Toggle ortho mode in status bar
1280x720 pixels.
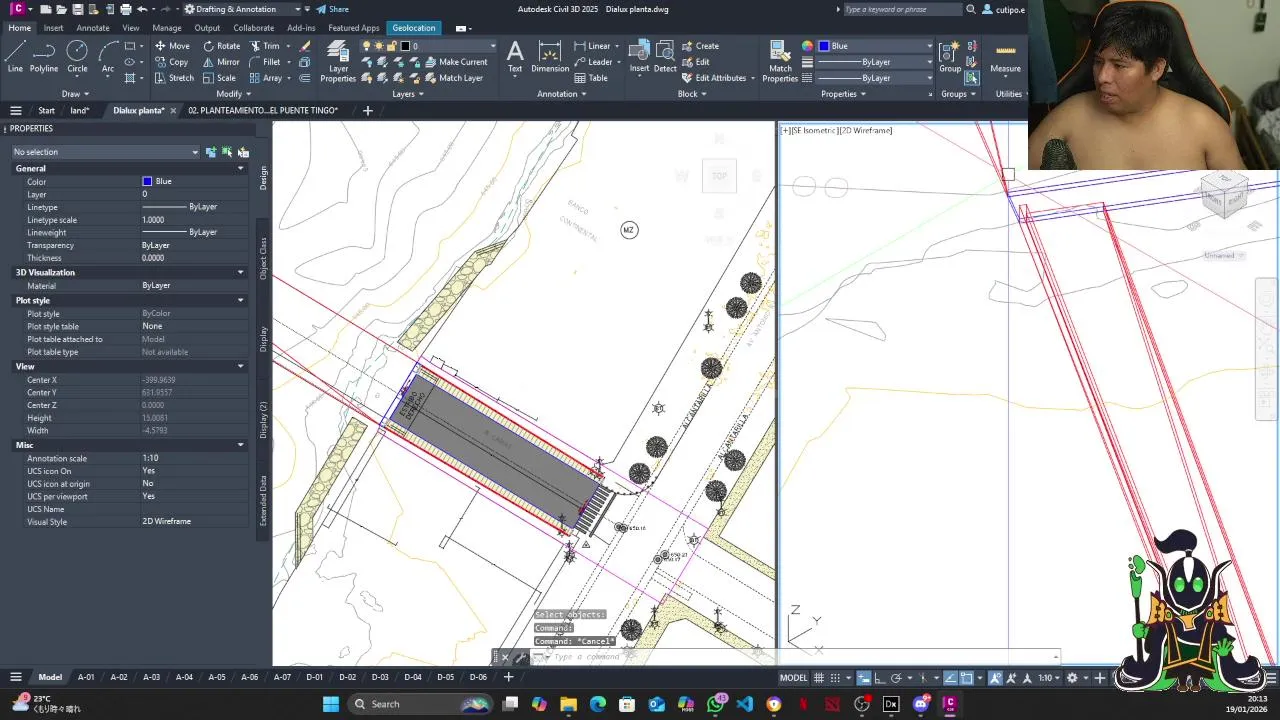point(880,678)
